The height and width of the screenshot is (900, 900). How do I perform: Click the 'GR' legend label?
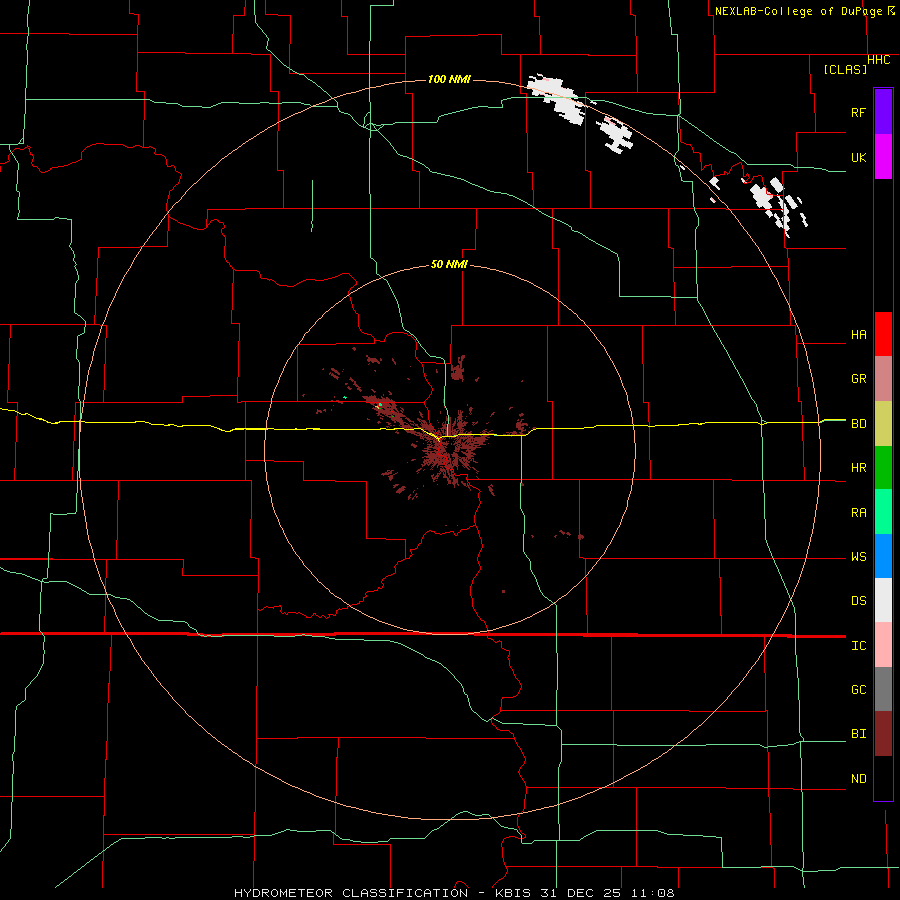[x=858, y=379]
